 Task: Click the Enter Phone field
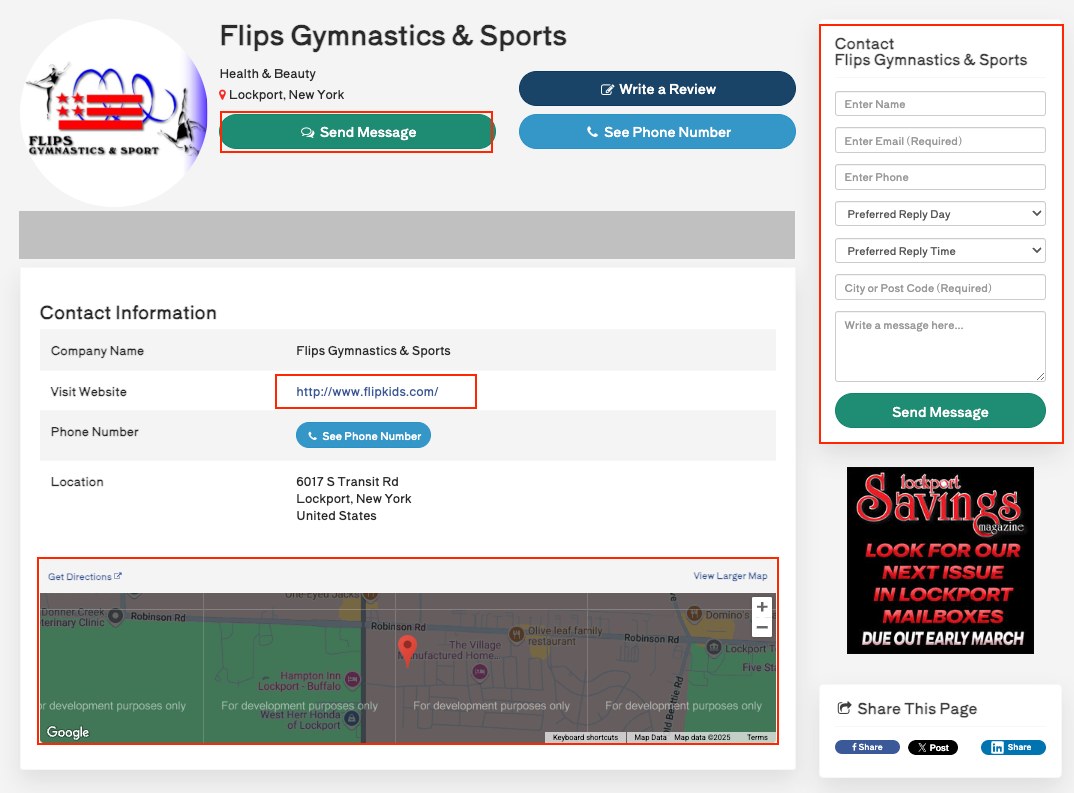click(x=940, y=177)
